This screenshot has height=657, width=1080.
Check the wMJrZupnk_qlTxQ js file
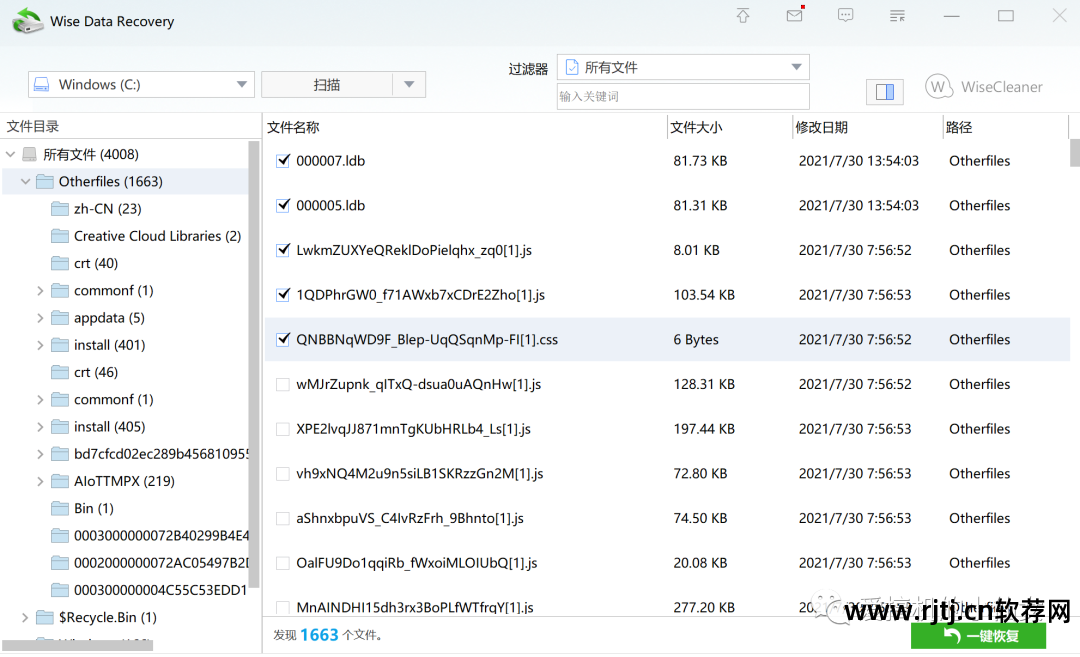(x=282, y=383)
